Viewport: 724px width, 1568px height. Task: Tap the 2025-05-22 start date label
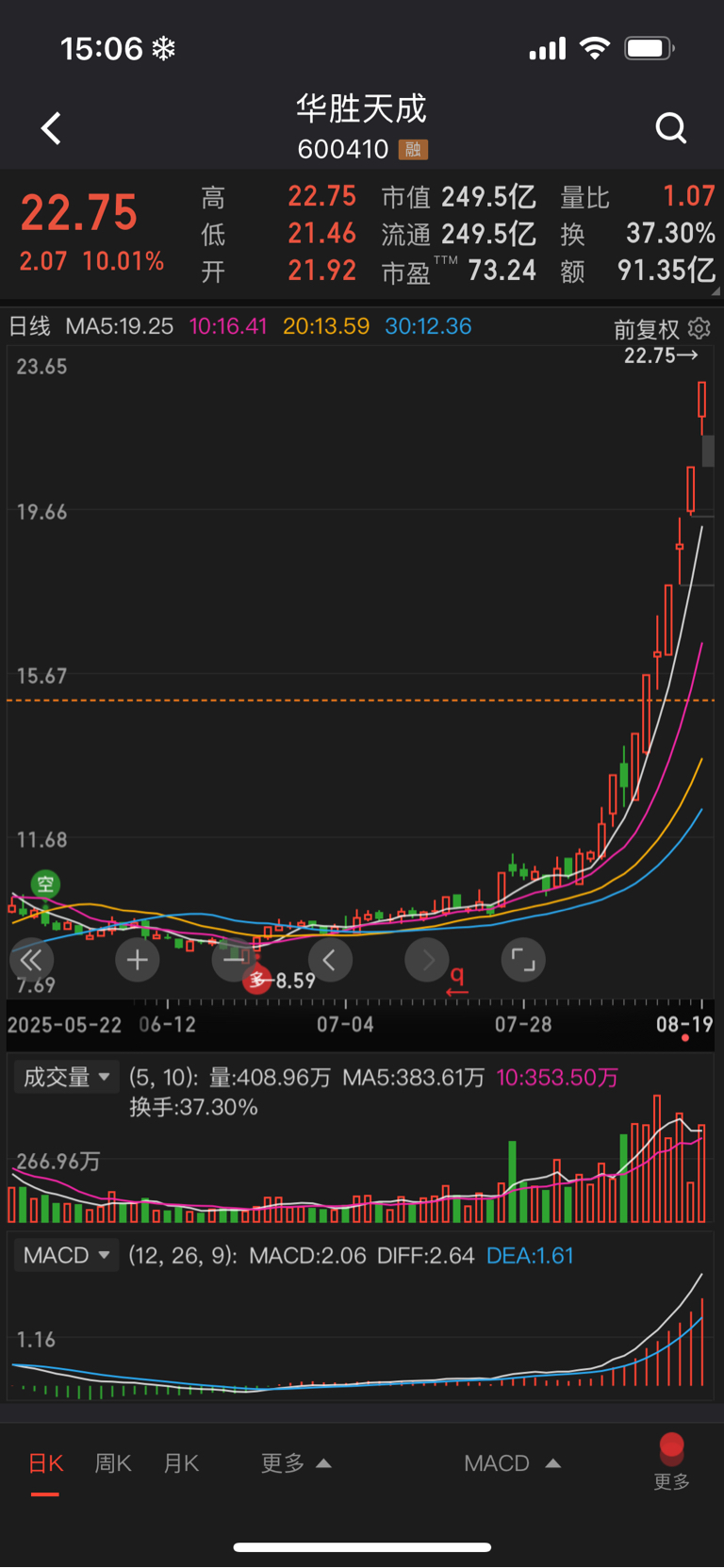[x=64, y=1024]
